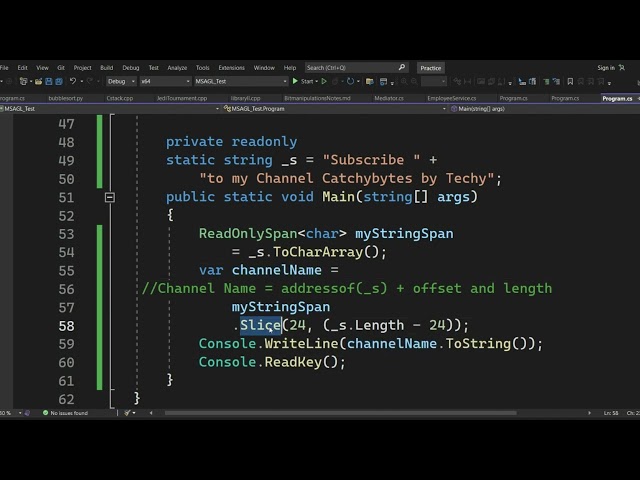Image resolution: width=640 pixels, height=480 pixels.
Task: Click the folder browse toolbar icon
Action: tap(370, 82)
